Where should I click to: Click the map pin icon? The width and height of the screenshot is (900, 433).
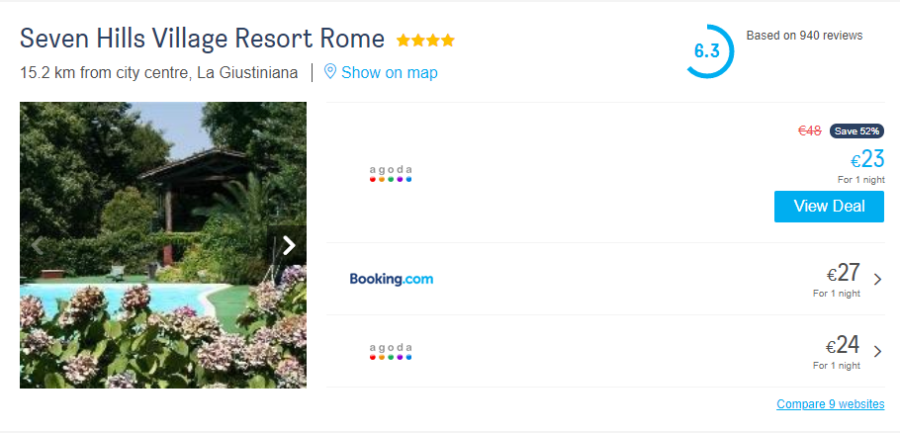(x=330, y=72)
